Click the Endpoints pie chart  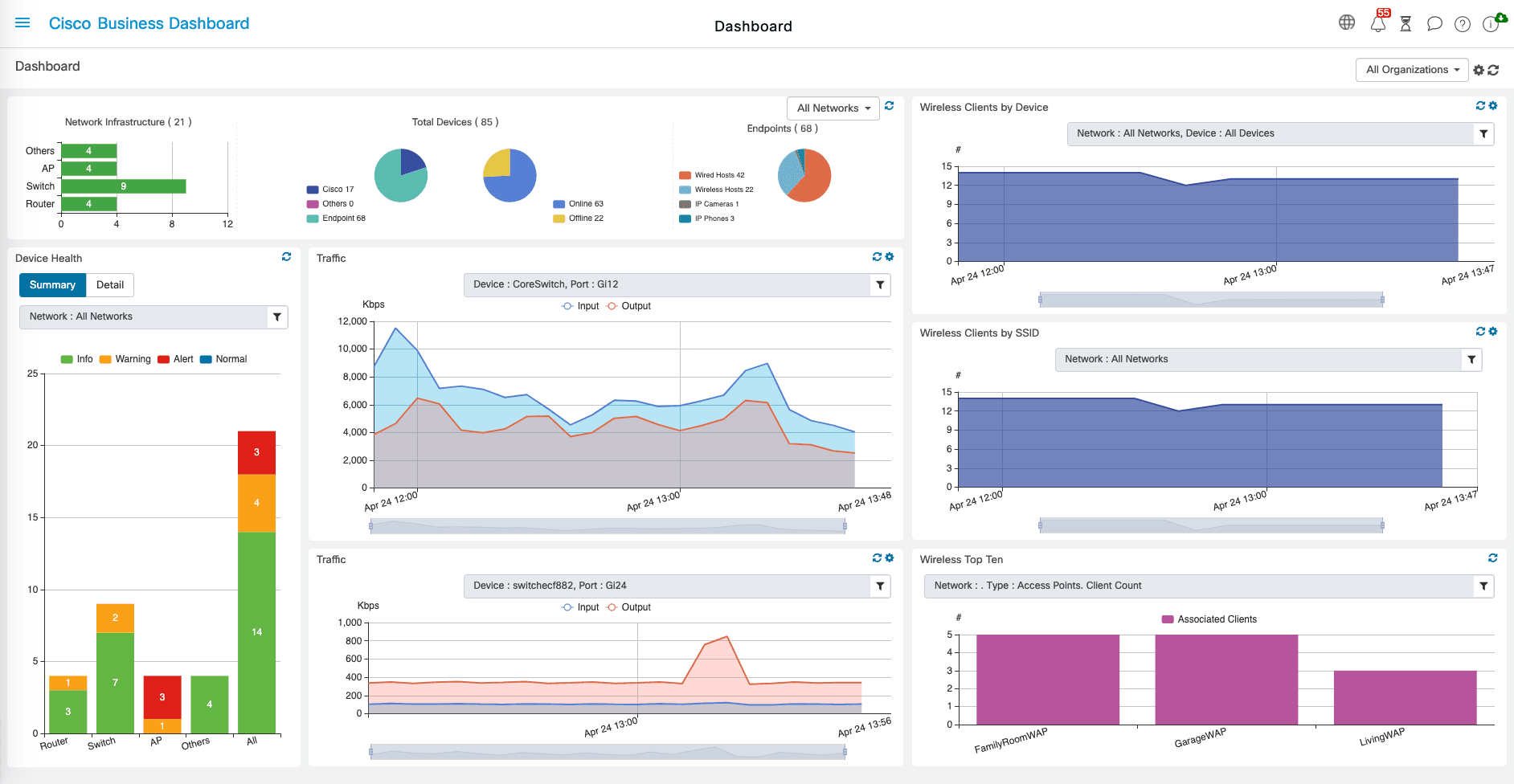click(x=804, y=176)
